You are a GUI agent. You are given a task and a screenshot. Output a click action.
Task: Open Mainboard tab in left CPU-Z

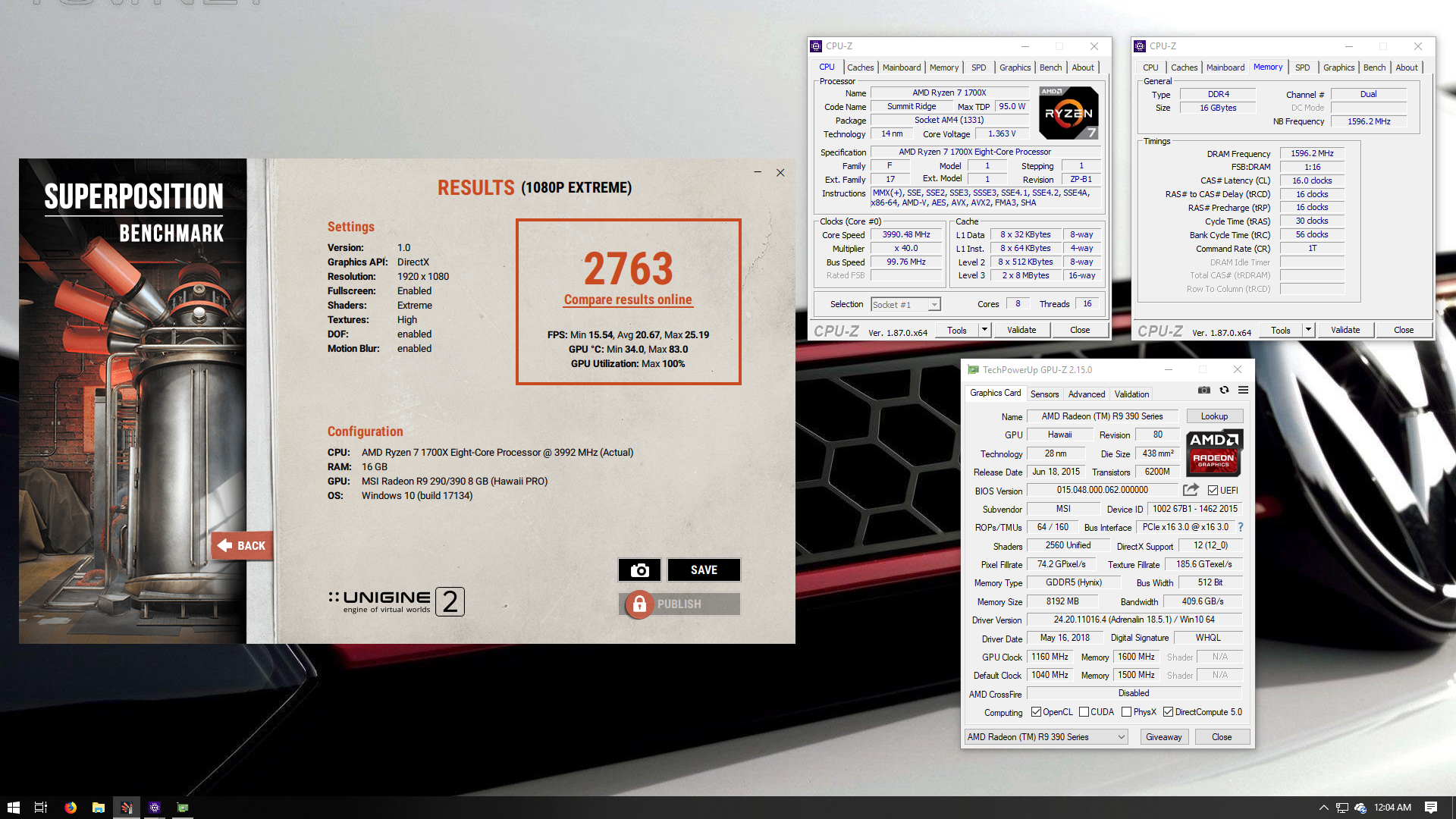click(x=902, y=67)
